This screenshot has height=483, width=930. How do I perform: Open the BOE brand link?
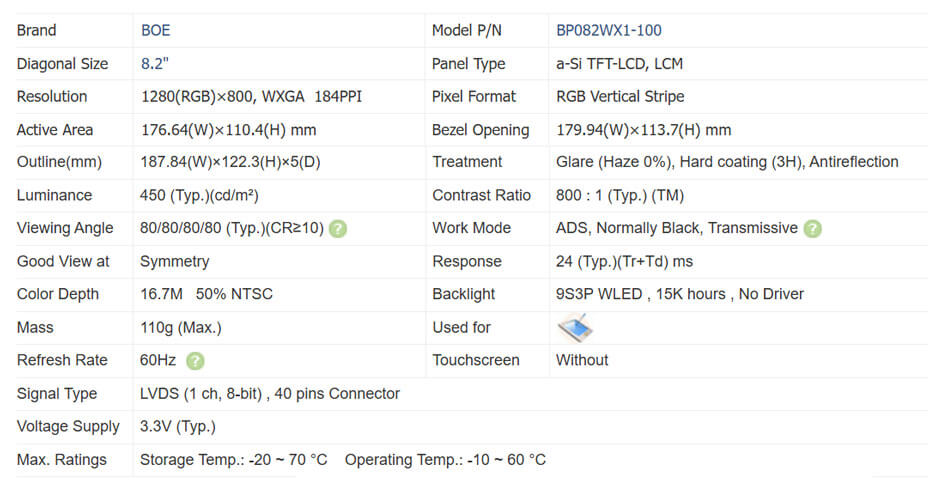click(156, 31)
